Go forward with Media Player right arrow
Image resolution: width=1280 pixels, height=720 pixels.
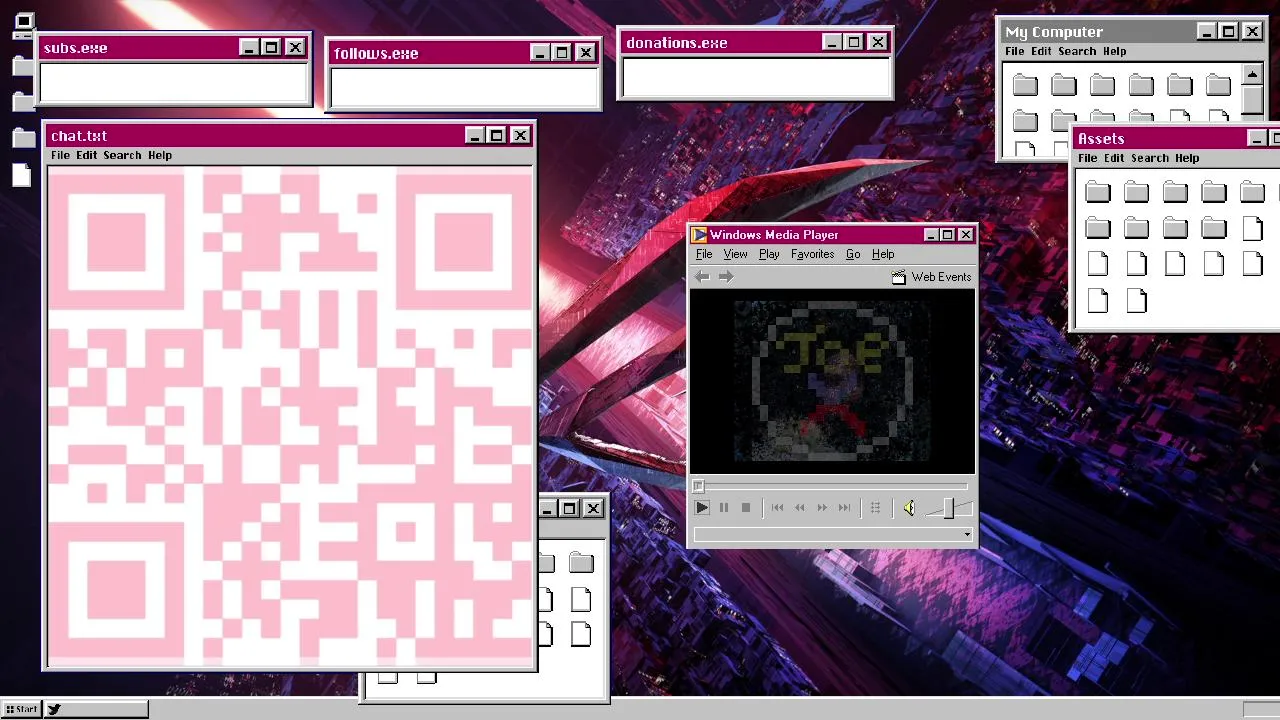pyautogui.click(x=726, y=277)
